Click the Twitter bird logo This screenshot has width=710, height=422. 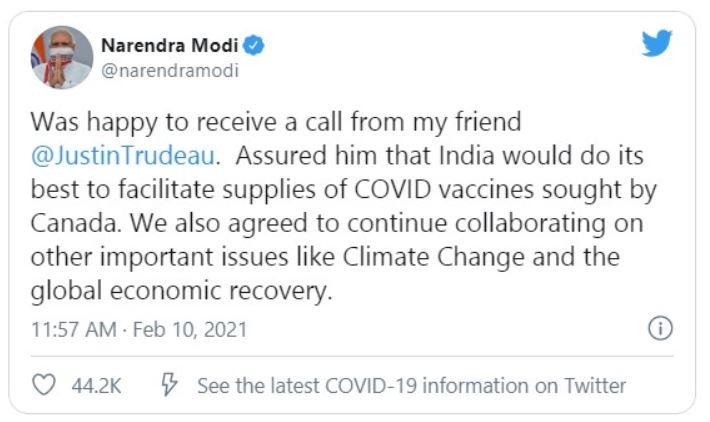[x=658, y=43]
